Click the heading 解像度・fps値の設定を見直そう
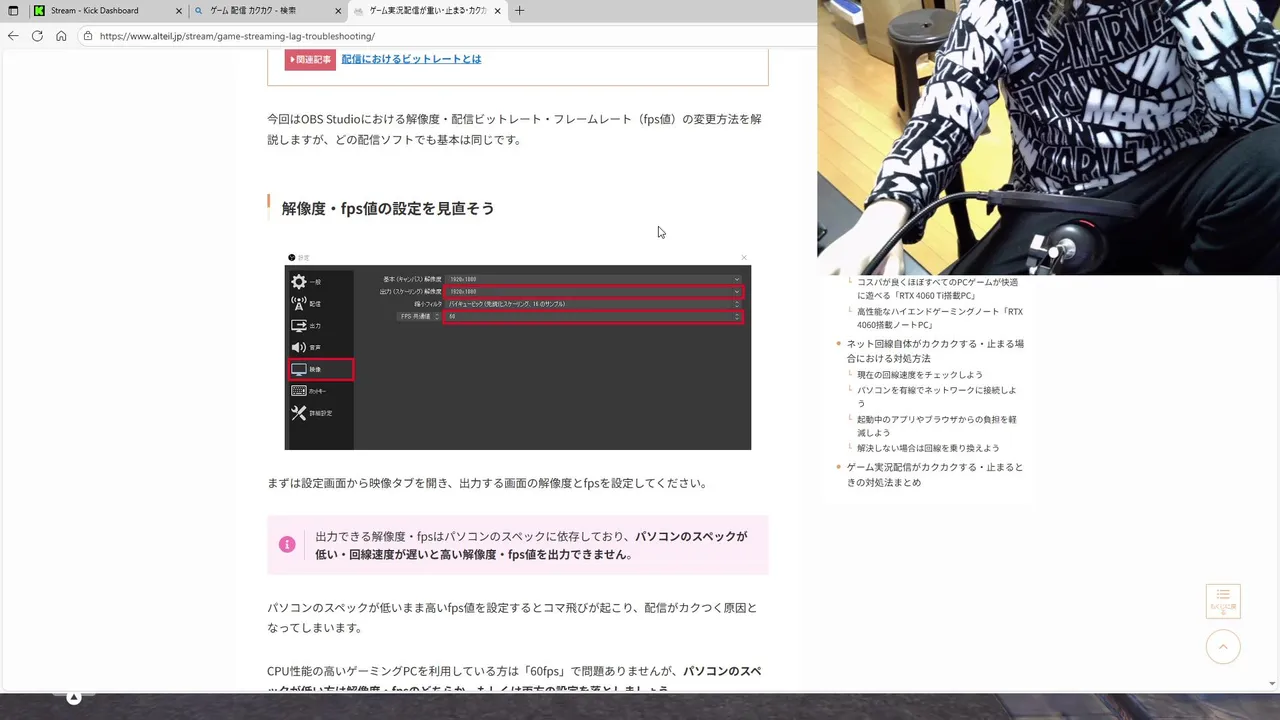 [x=388, y=208]
